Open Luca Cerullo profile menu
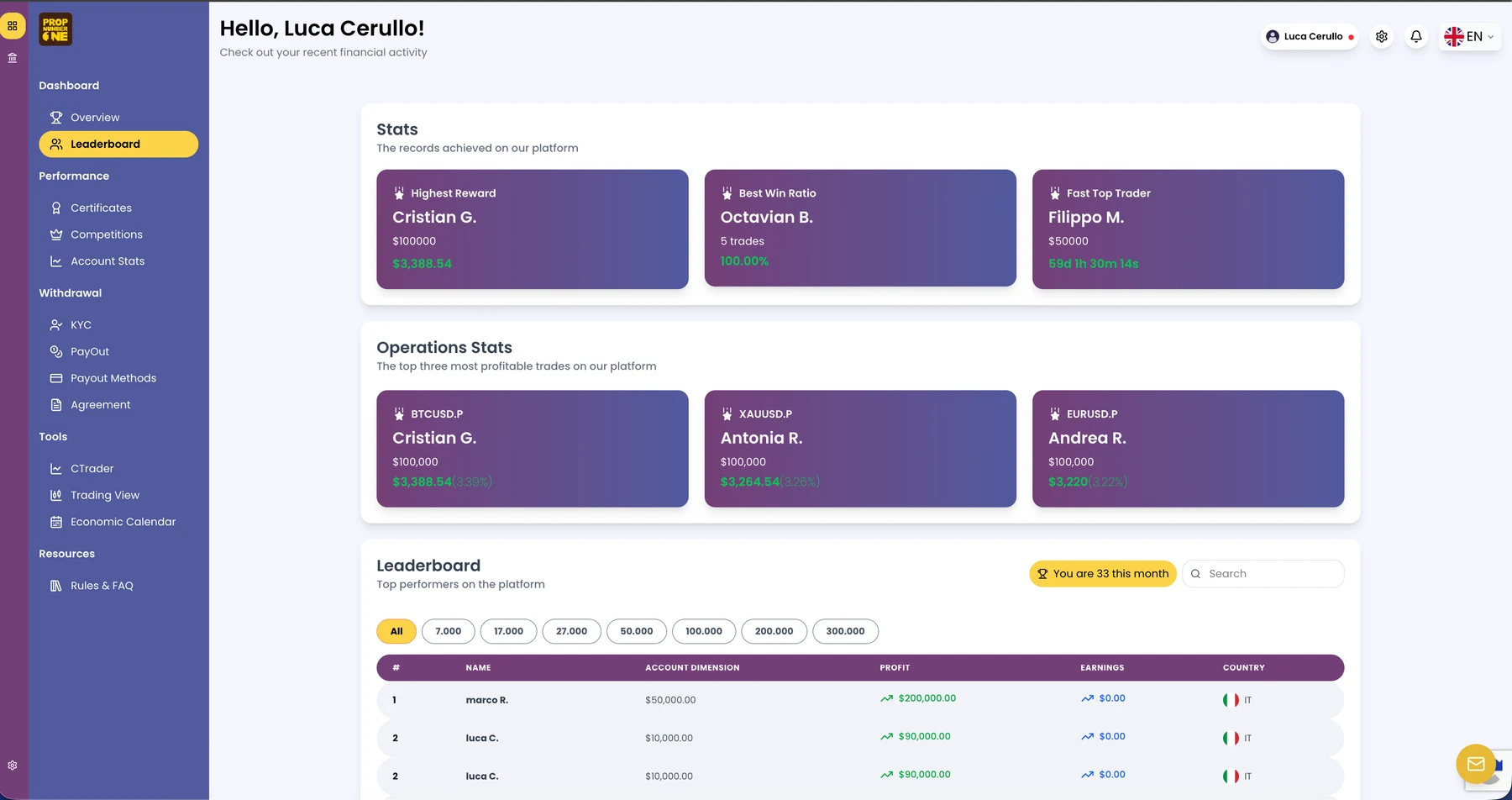 1310,36
